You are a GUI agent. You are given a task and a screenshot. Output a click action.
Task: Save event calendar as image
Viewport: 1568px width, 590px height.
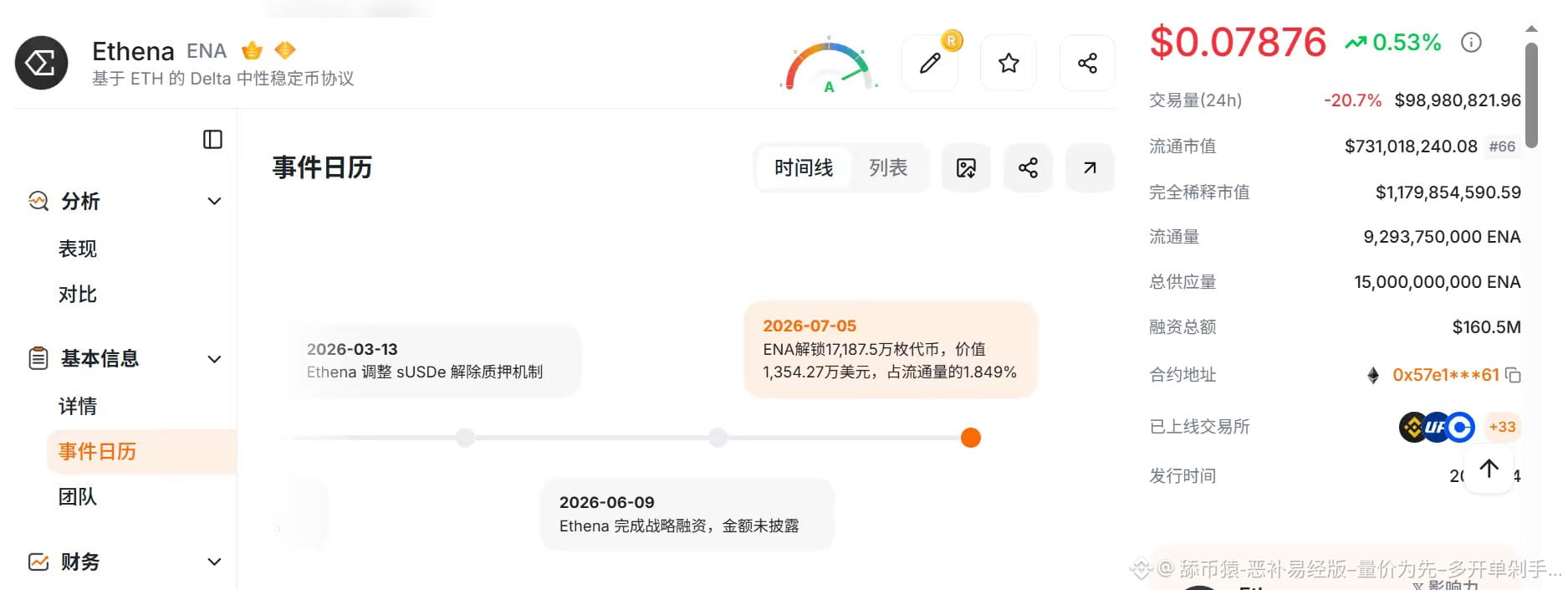click(966, 168)
